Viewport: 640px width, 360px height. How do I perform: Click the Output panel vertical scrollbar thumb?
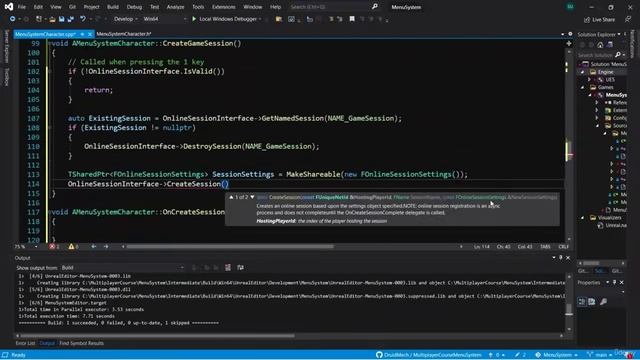coord(569,309)
